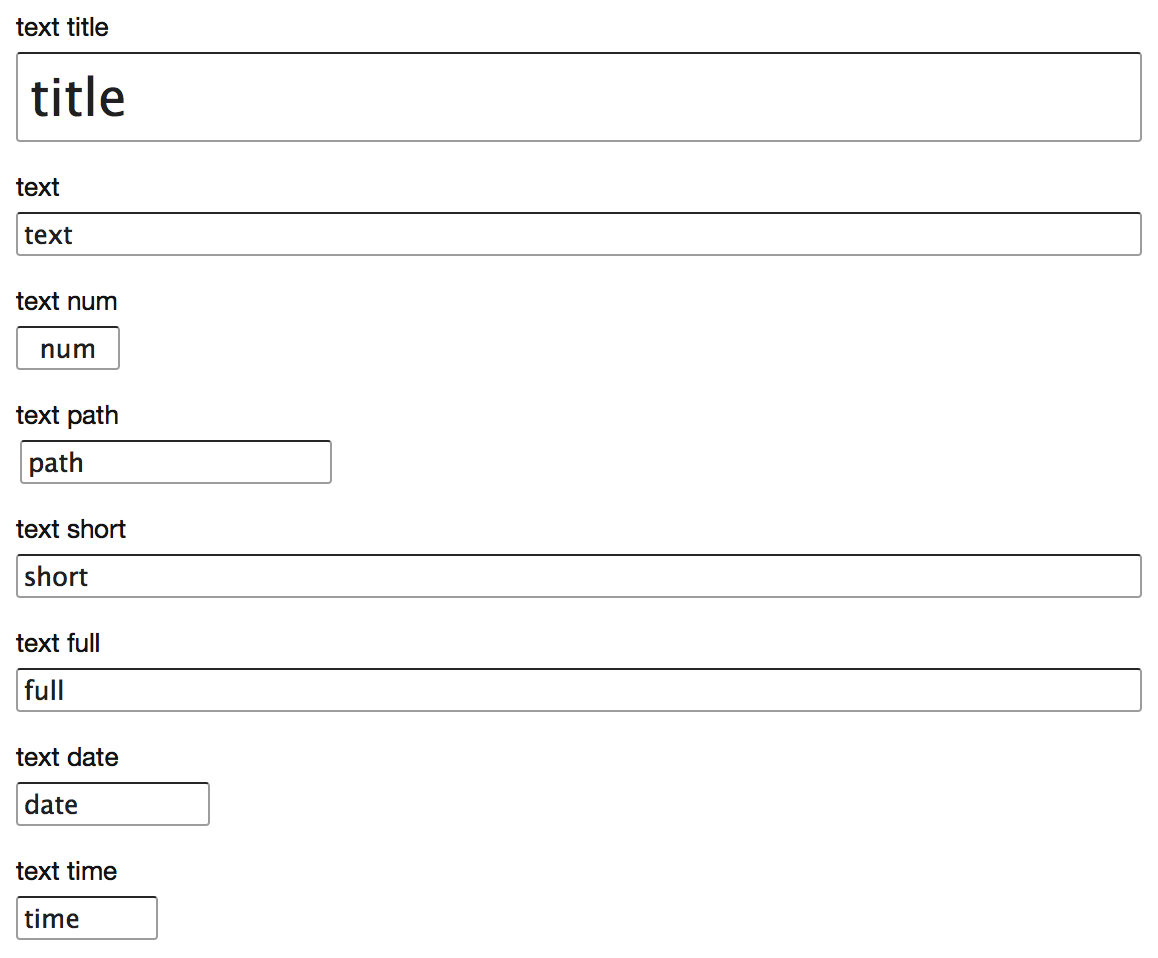Select the small num input field

[x=68, y=348]
